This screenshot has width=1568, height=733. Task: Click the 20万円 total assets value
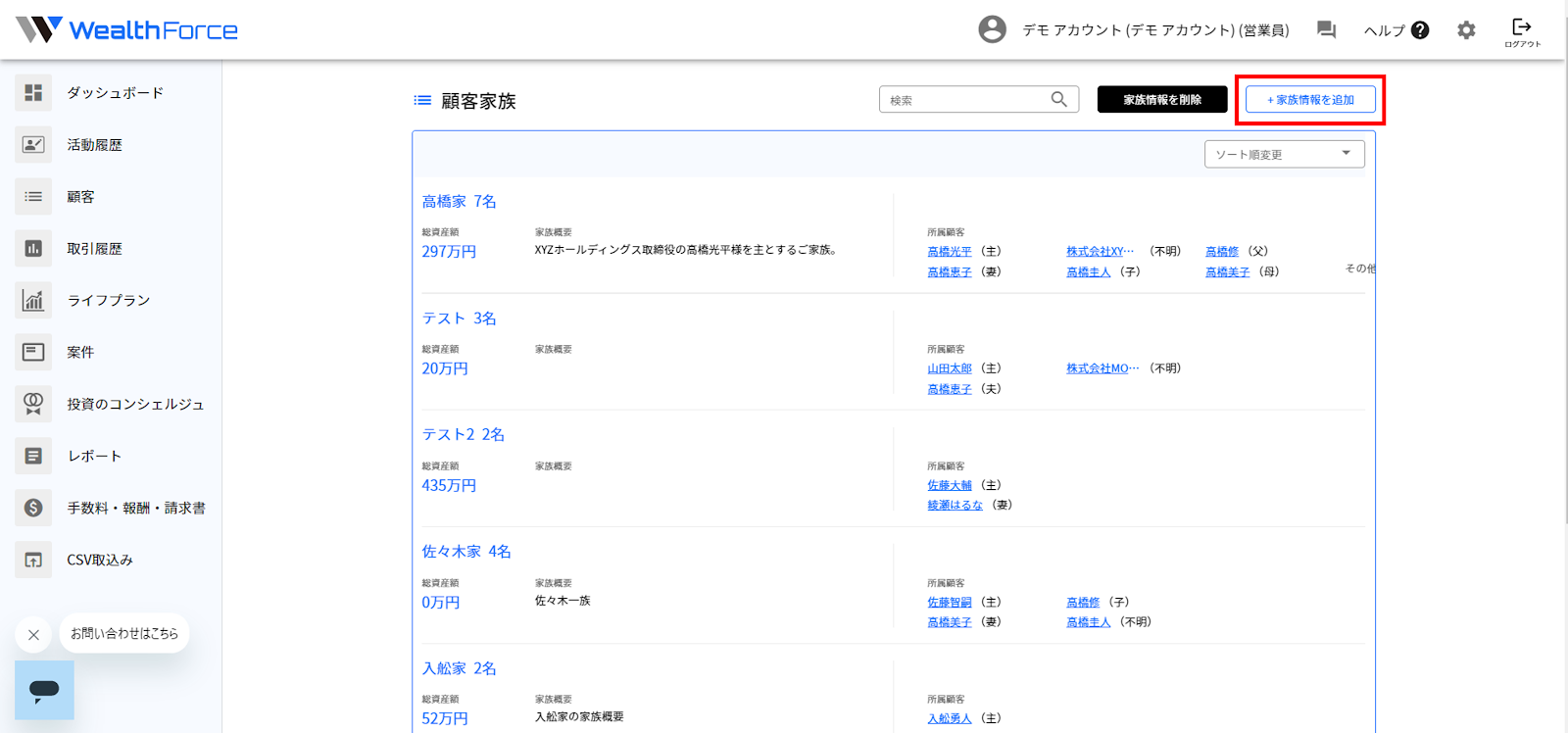coord(445,368)
